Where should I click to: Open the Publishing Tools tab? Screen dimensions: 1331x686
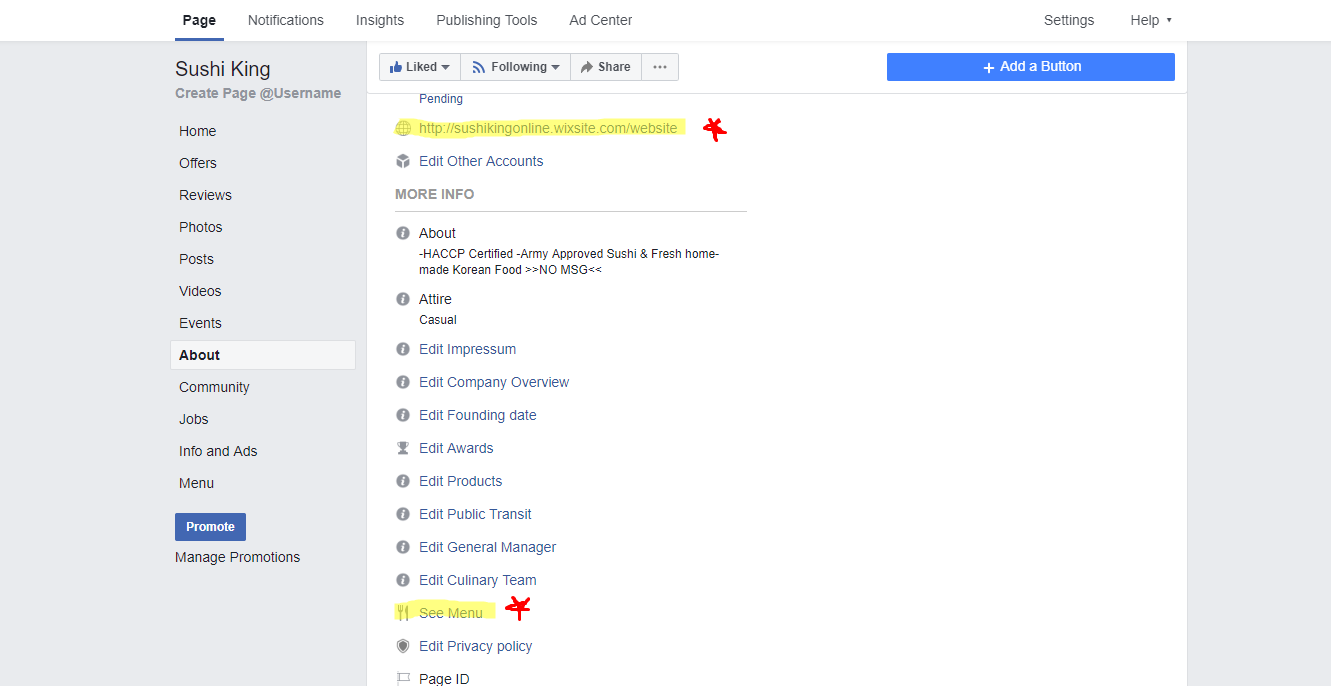[x=486, y=20]
